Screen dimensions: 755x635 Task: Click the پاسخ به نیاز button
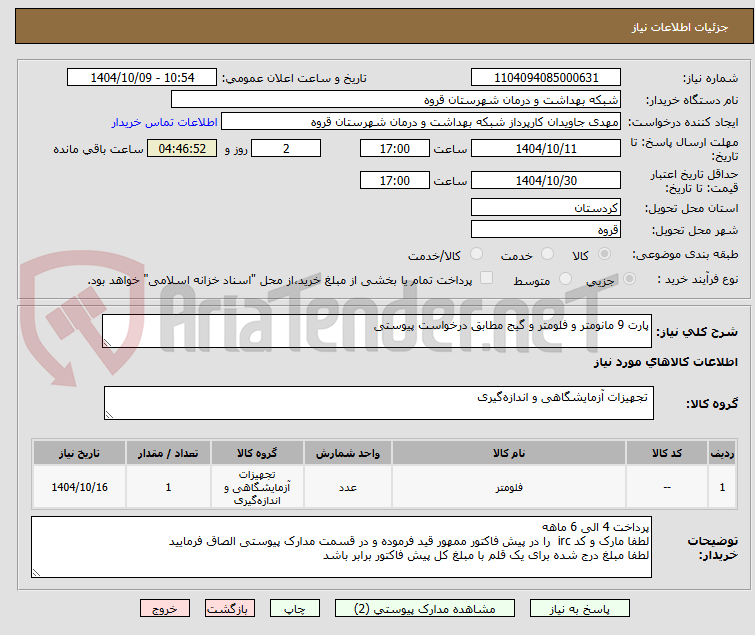pyautogui.click(x=580, y=609)
